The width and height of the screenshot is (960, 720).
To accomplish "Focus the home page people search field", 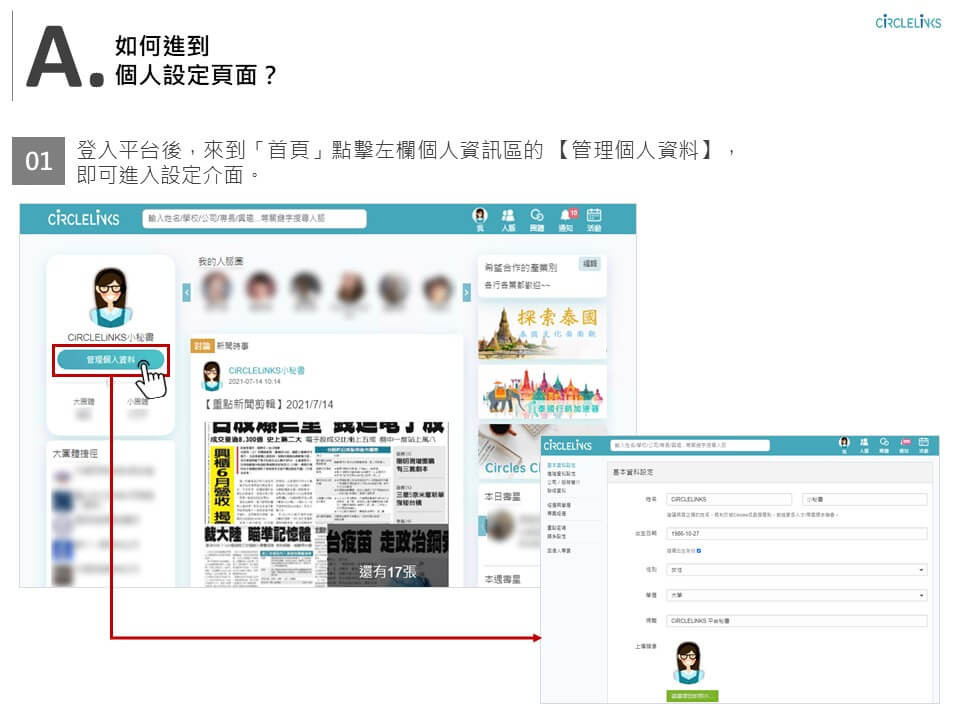I will [x=255, y=219].
